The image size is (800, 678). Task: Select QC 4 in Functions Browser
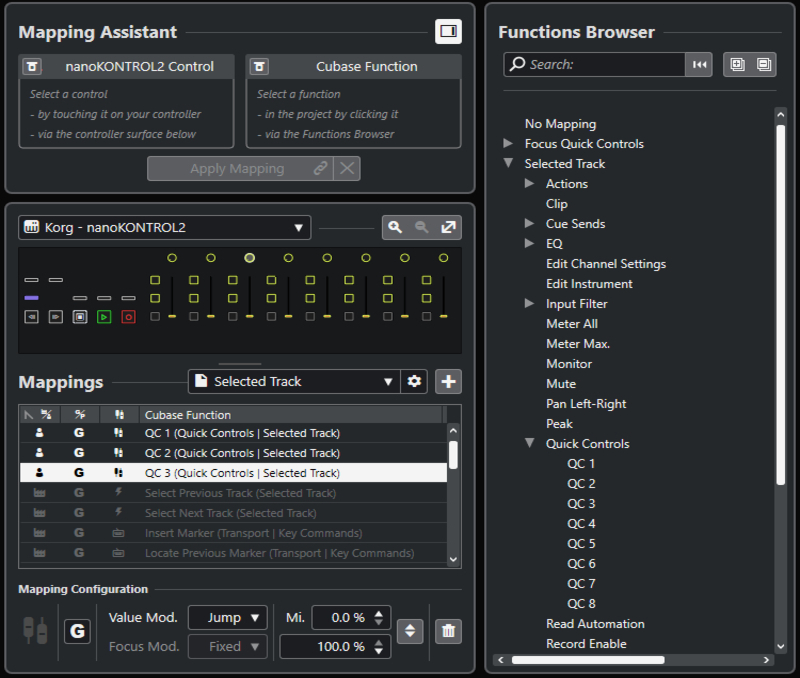(581, 523)
